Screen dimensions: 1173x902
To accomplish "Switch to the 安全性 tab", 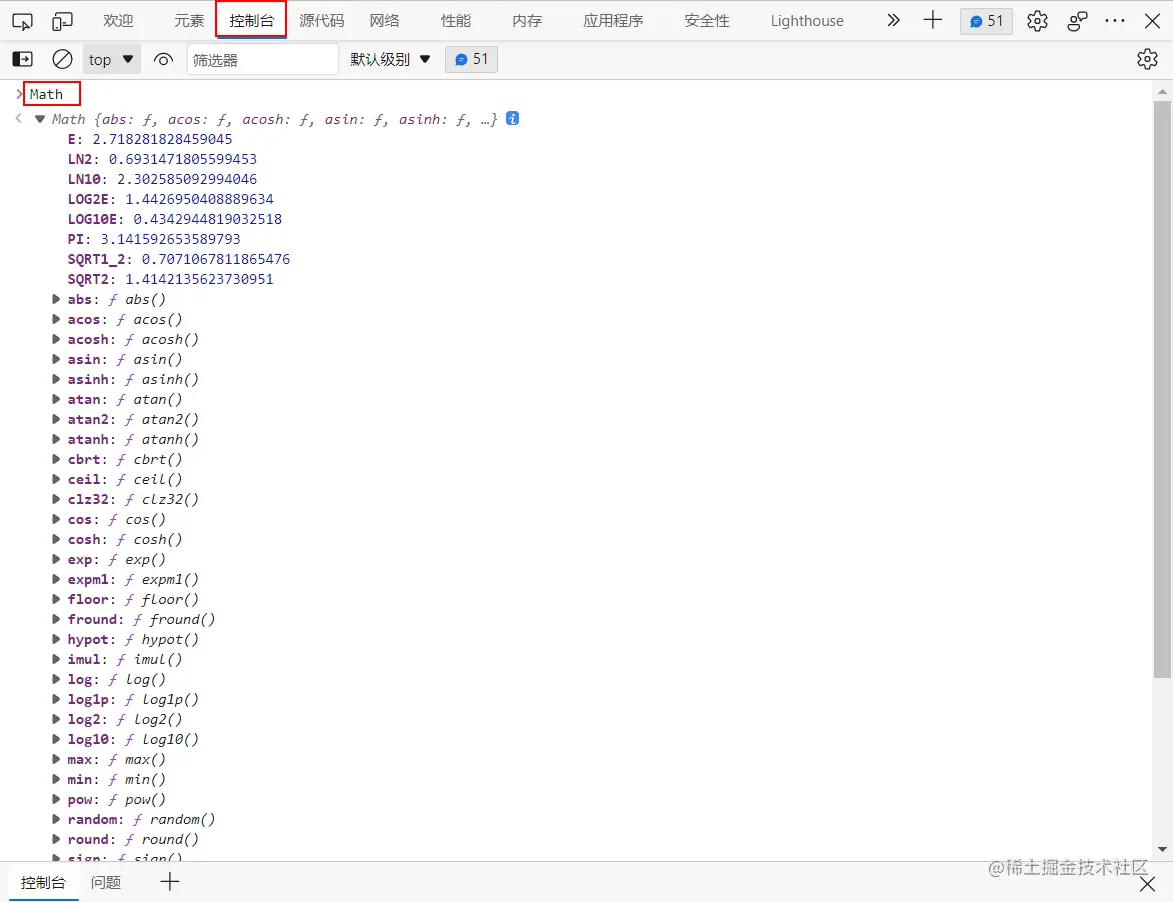I will point(706,21).
